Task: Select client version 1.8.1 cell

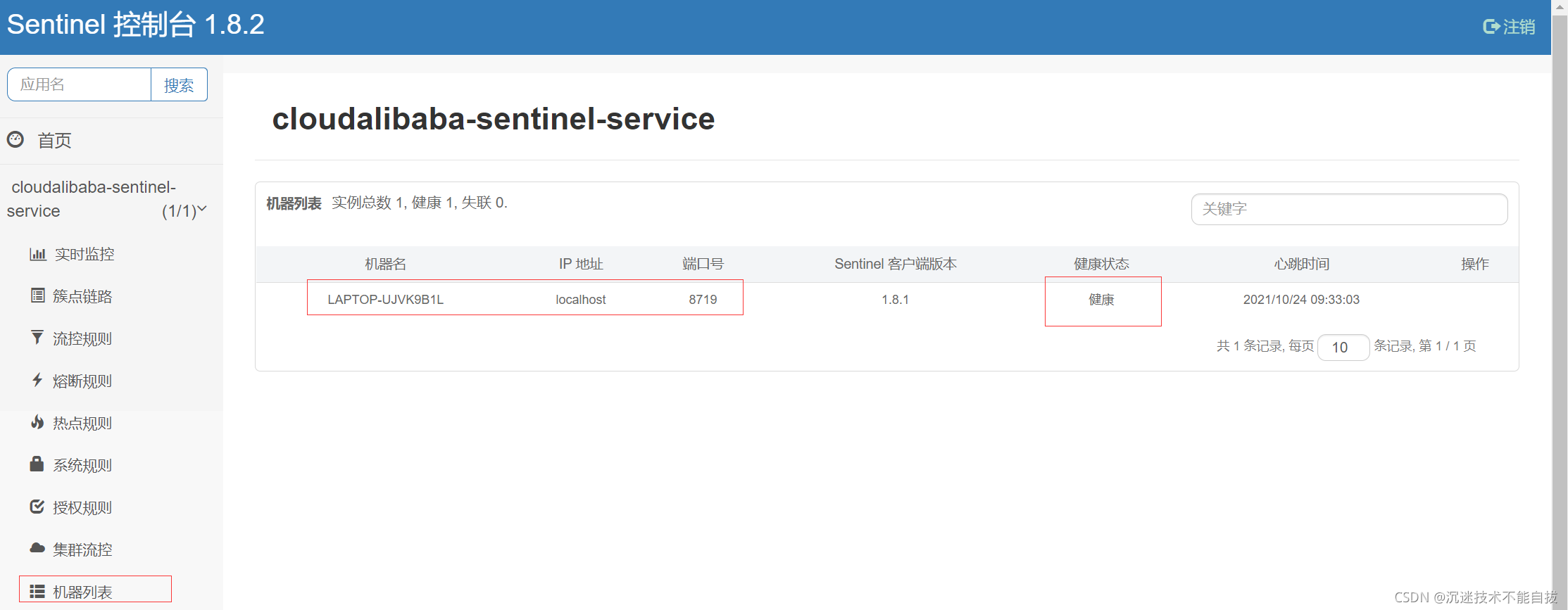Action: pos(896,300)
